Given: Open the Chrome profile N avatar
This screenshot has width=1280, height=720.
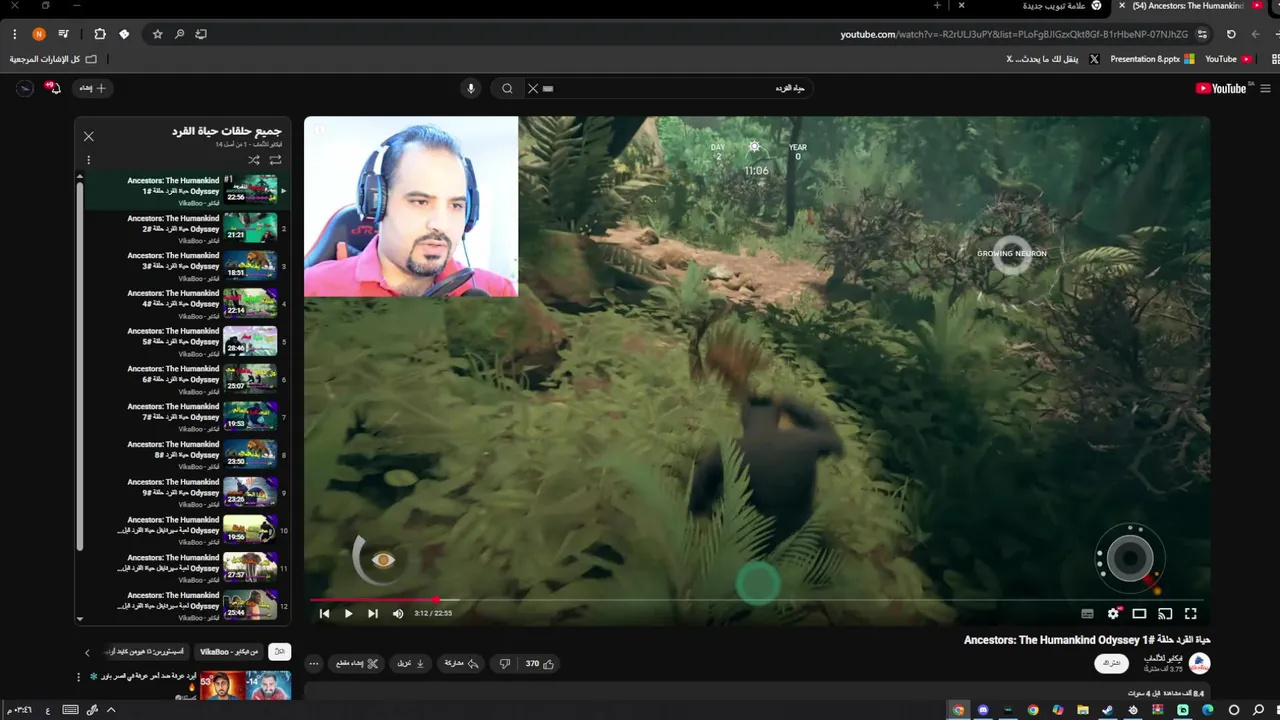Looking at the screenshot, I should point(39,34).
